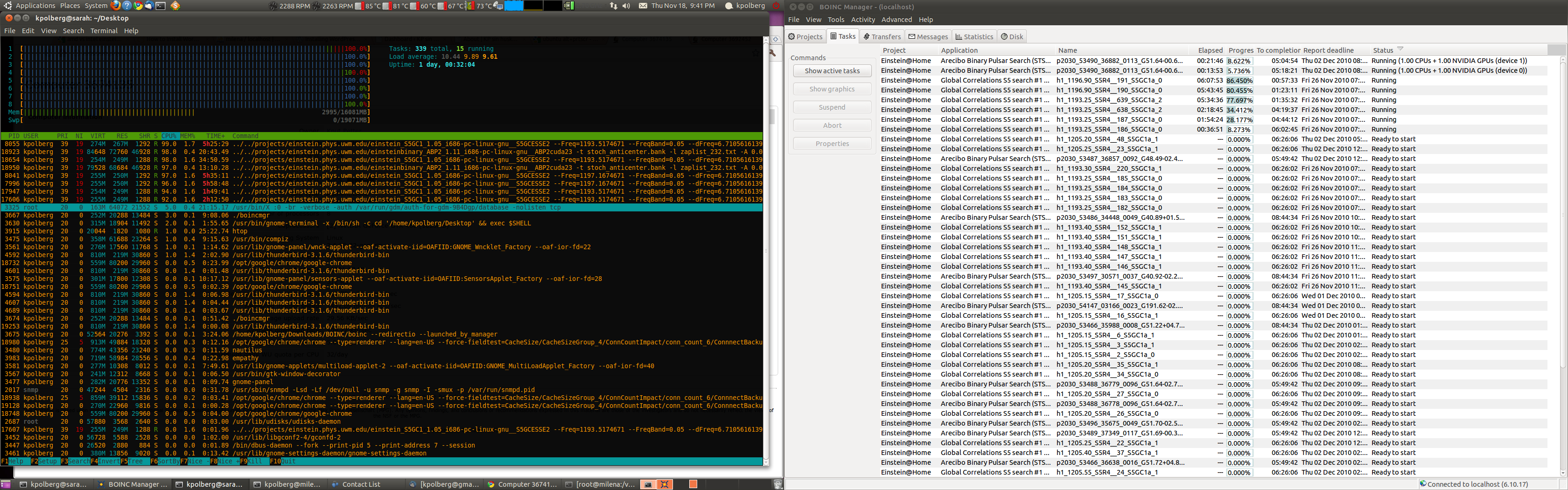Click the network connection arrows icon
1568x490 pixels.
[613, 6]
